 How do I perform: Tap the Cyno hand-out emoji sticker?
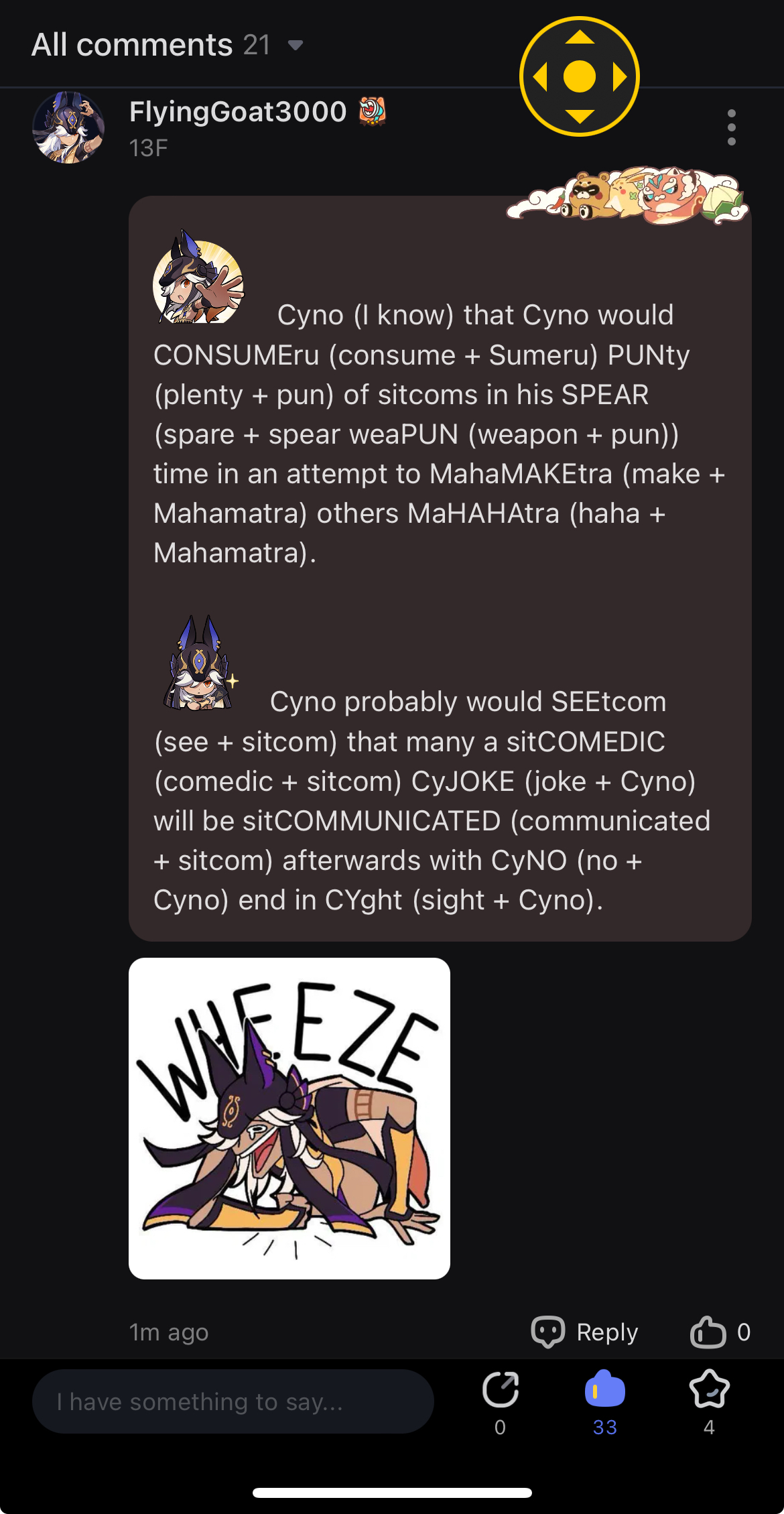tap(198, 277)
